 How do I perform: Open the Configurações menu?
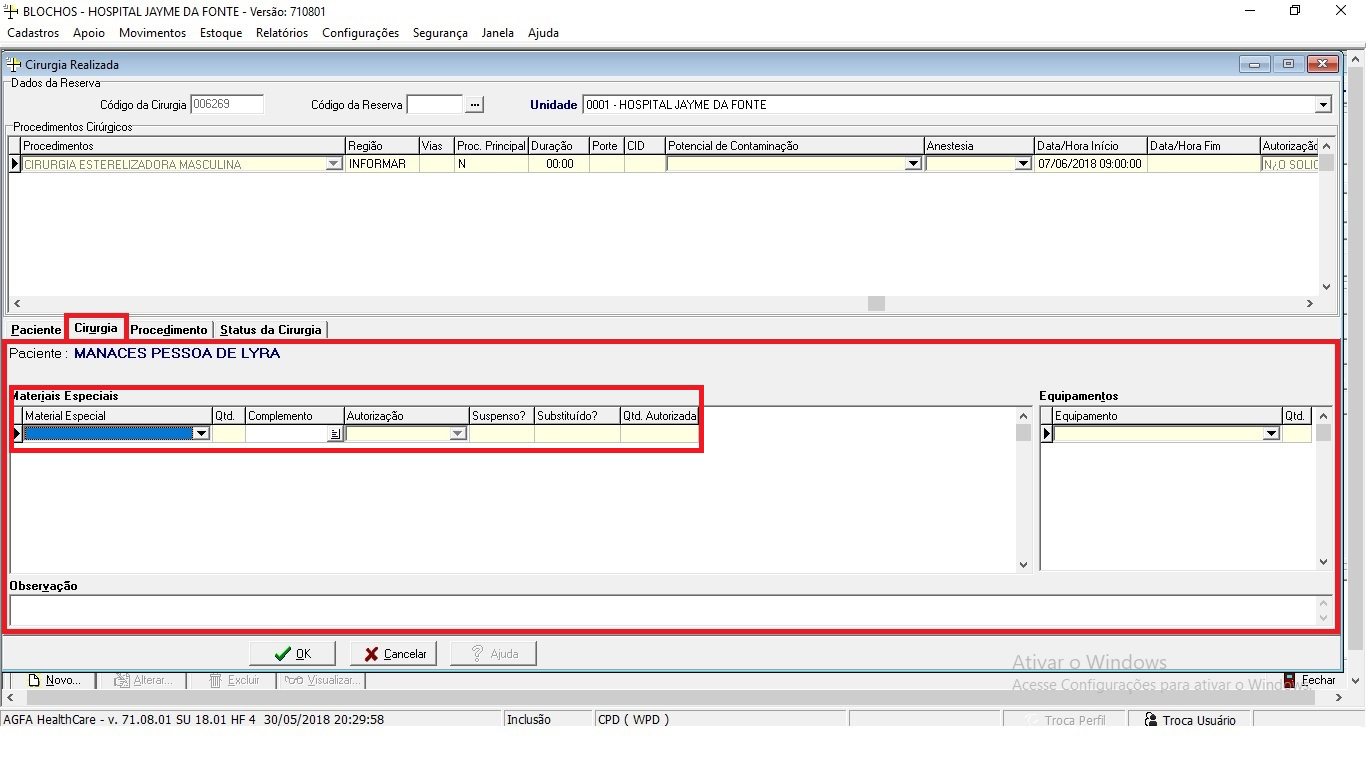(x=360, y=33)
